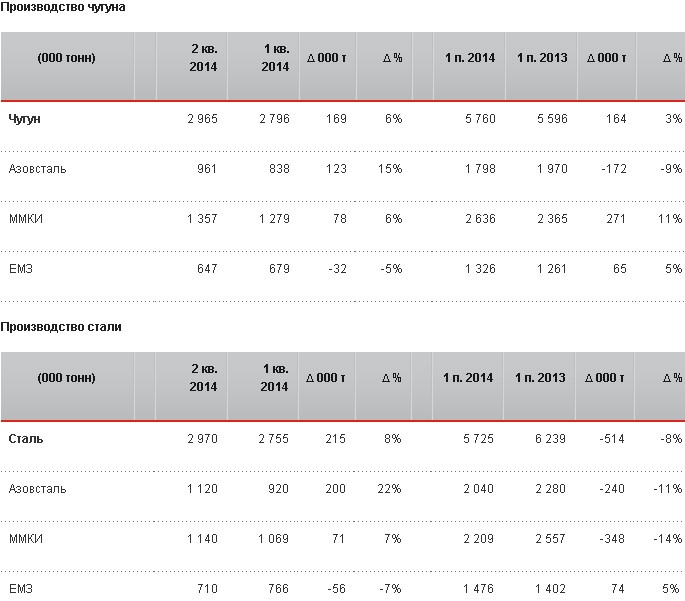Viewport: 685px width, 601px height.
Task: Click Азовсталь in the pig iron table
Action: tap(37, 169)
